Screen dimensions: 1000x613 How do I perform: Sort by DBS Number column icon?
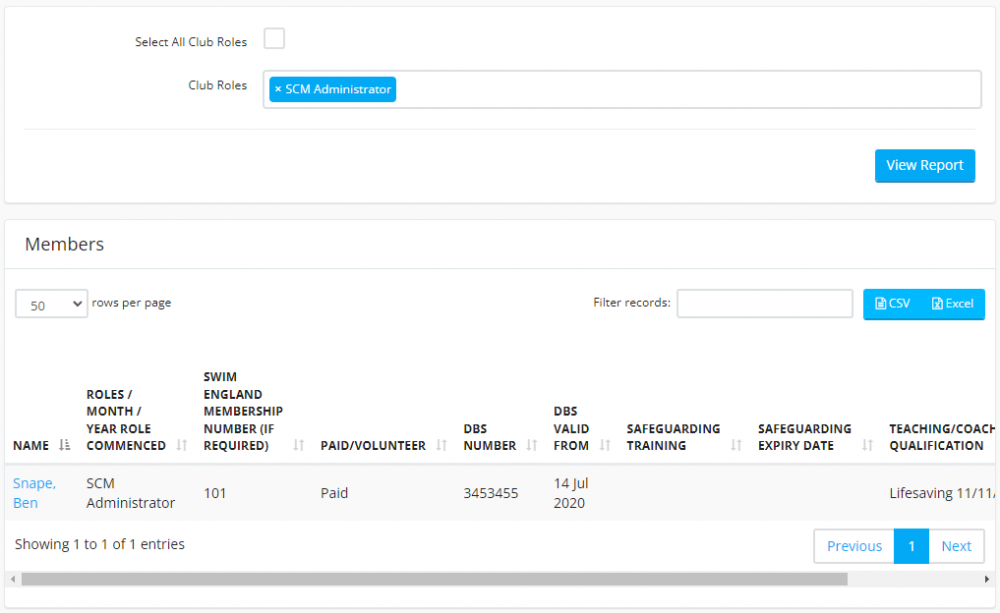(x=532, y=446)
